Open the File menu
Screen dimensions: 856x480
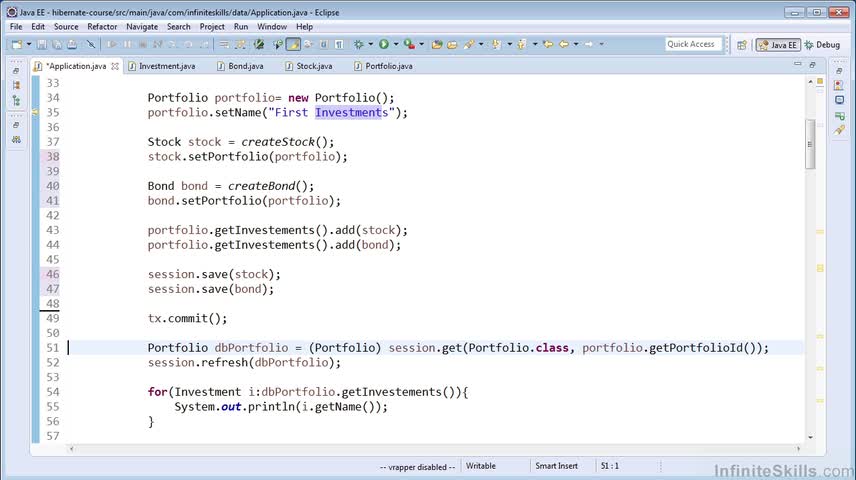click(16, 26)
